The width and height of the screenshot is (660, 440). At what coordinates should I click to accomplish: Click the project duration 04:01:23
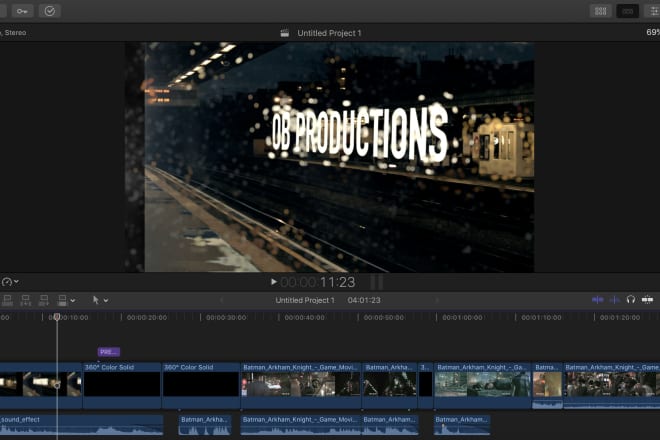tap(364, 300)
